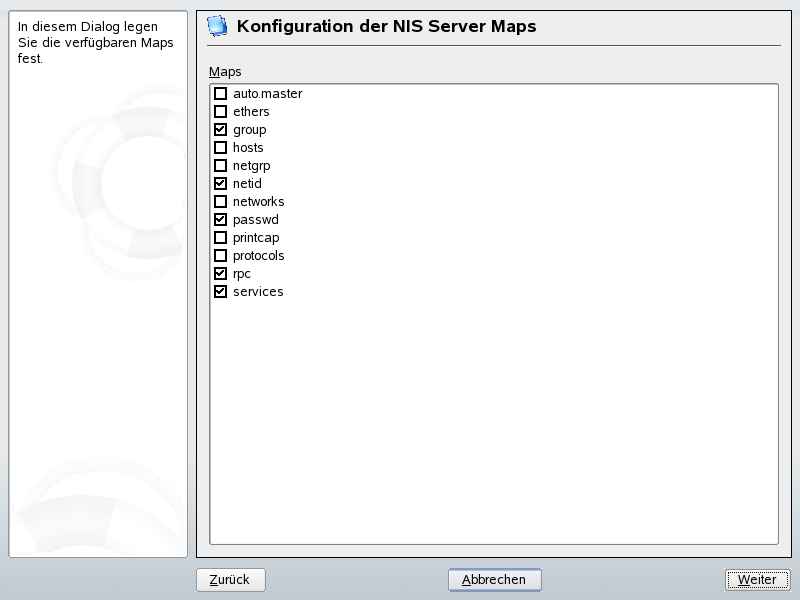Click the Maps field label
Viewport: 800px width, 600px height.
pos(224,71)
